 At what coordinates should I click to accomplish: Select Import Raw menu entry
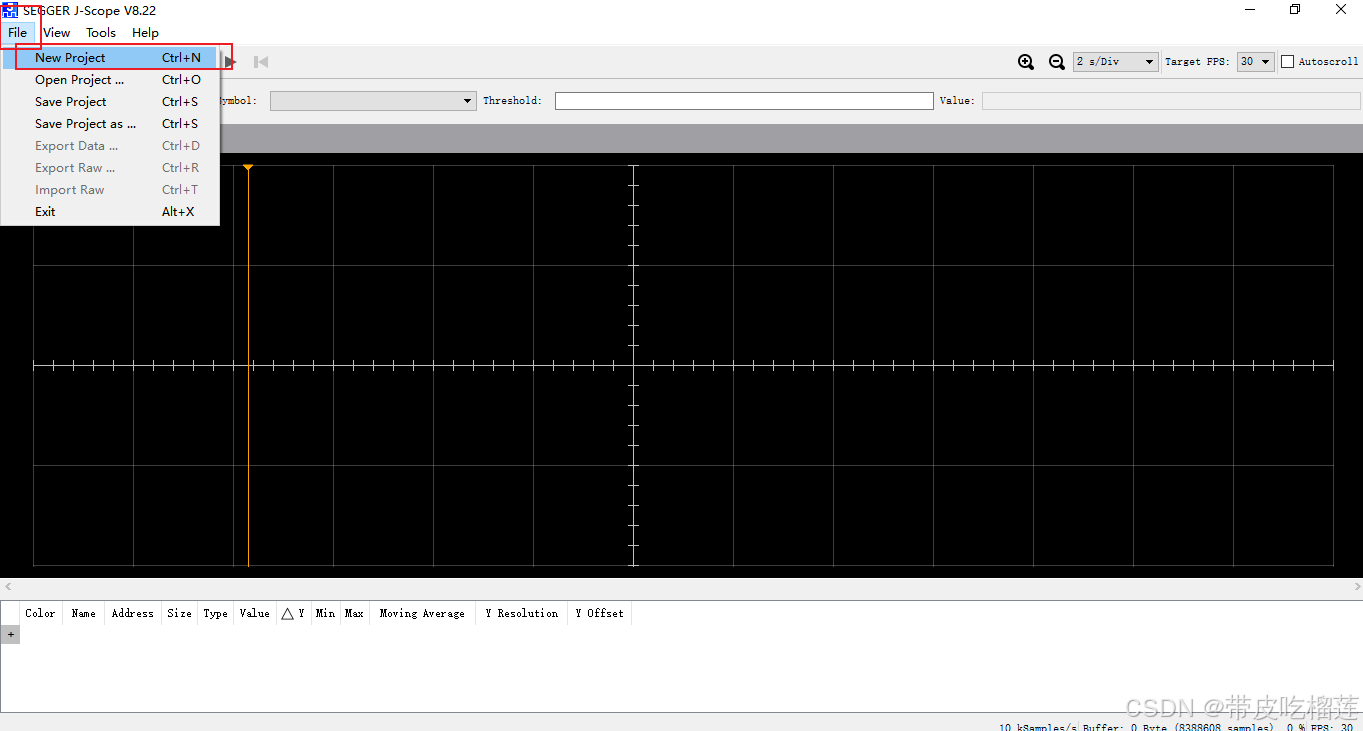point(110,190)
